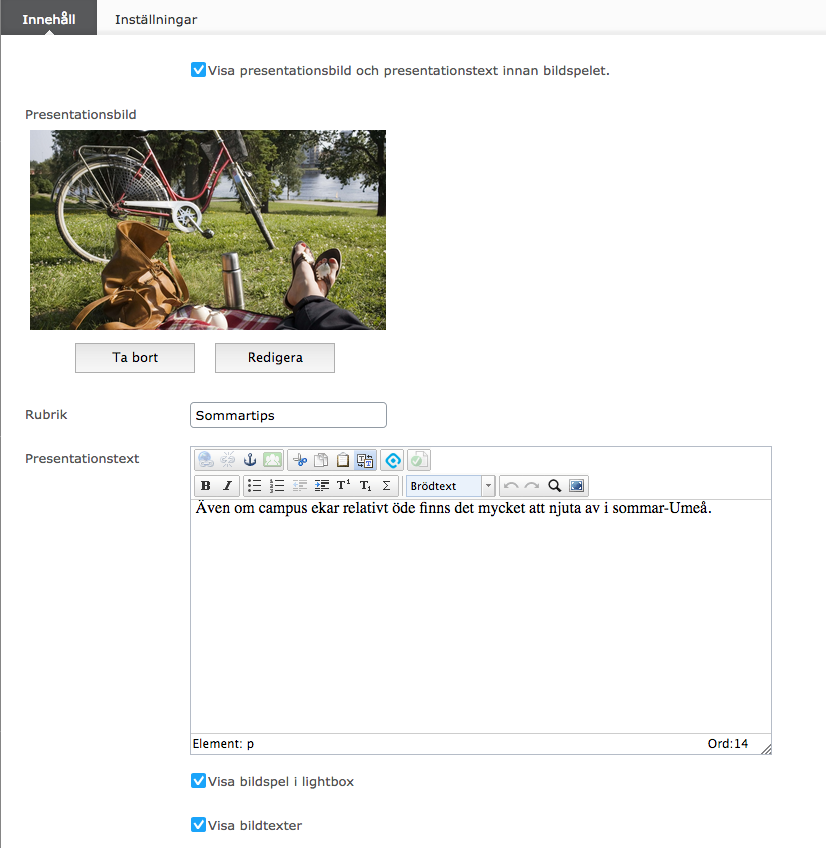Viewport: 826px width, 848px height.
Task: Click the Rubrik label
Action: click(46, 415)
